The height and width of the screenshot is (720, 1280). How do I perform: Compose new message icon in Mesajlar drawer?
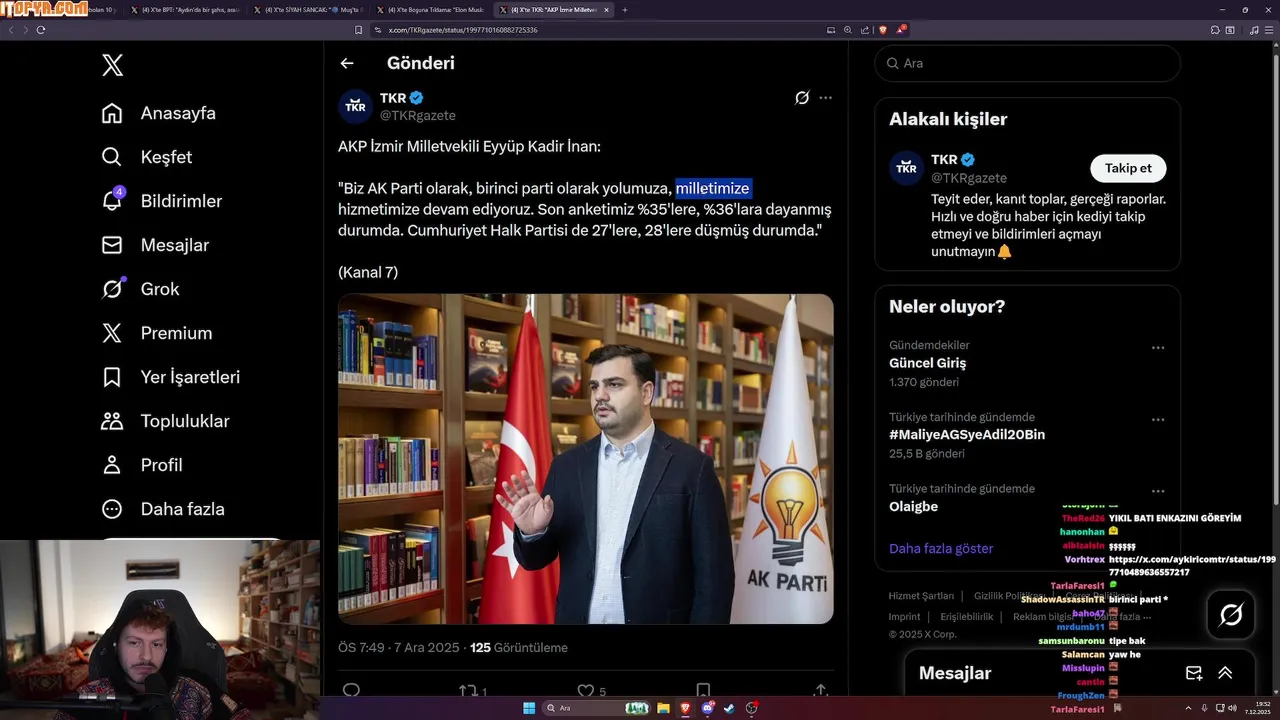tap(1193, 673)
